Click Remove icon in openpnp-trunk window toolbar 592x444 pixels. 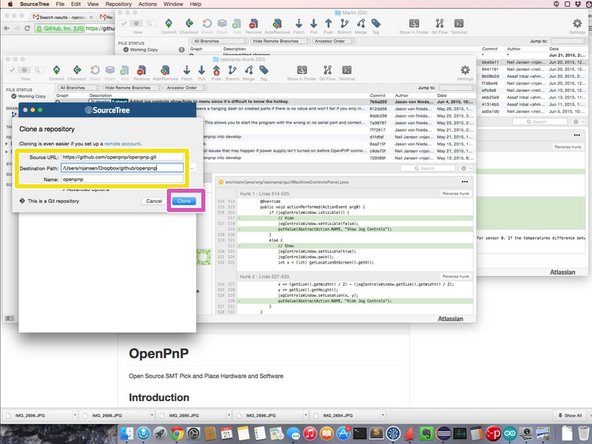click(x=142, y=70)
